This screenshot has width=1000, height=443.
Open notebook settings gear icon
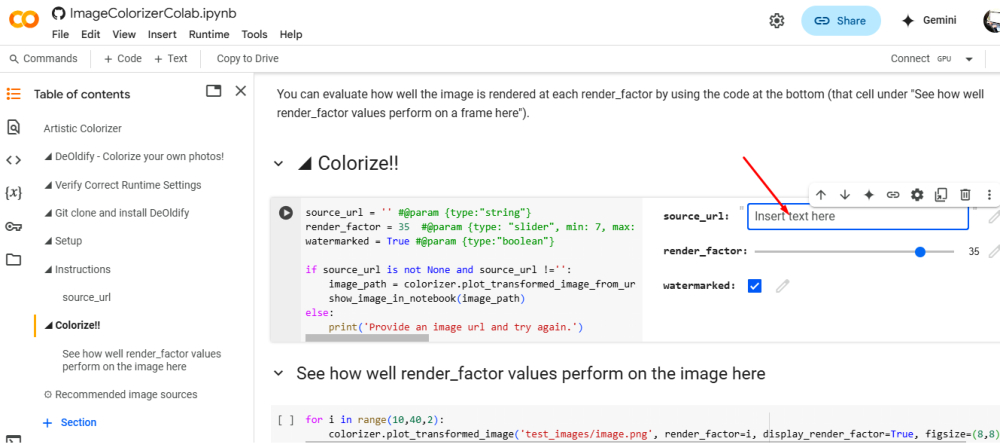point(776,21)
